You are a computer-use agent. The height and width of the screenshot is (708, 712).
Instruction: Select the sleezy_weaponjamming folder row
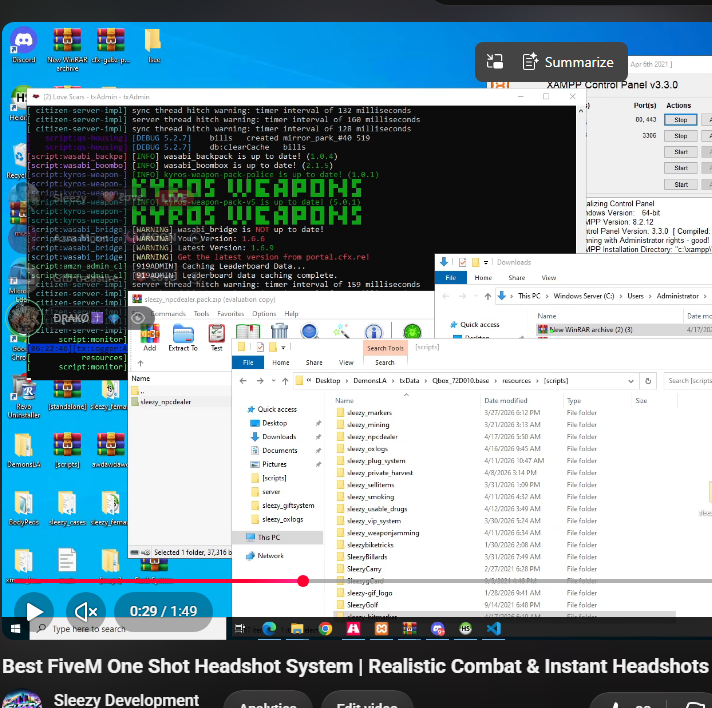383,533
